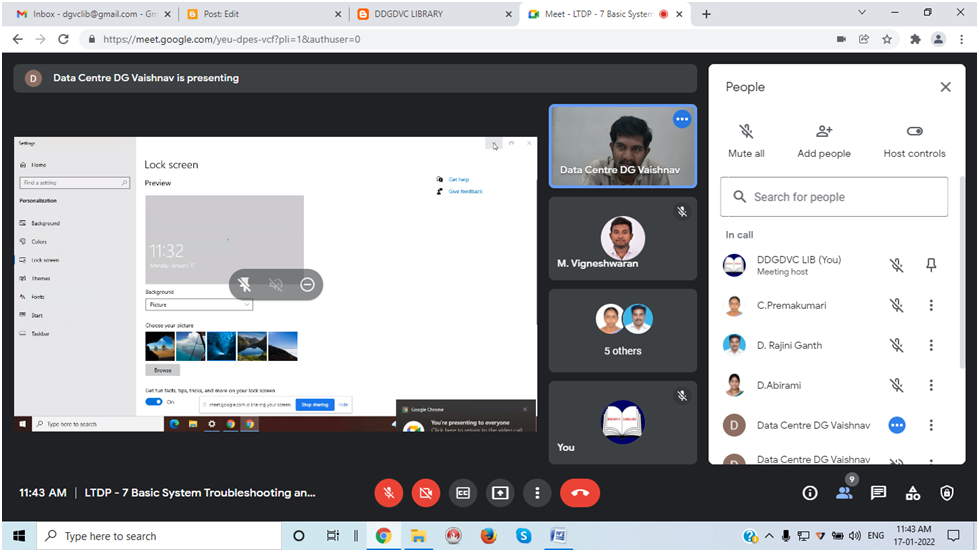The image size is (979, 552).
Task: Click Chrome profile avatar icon
Action: tap(938, 39)
